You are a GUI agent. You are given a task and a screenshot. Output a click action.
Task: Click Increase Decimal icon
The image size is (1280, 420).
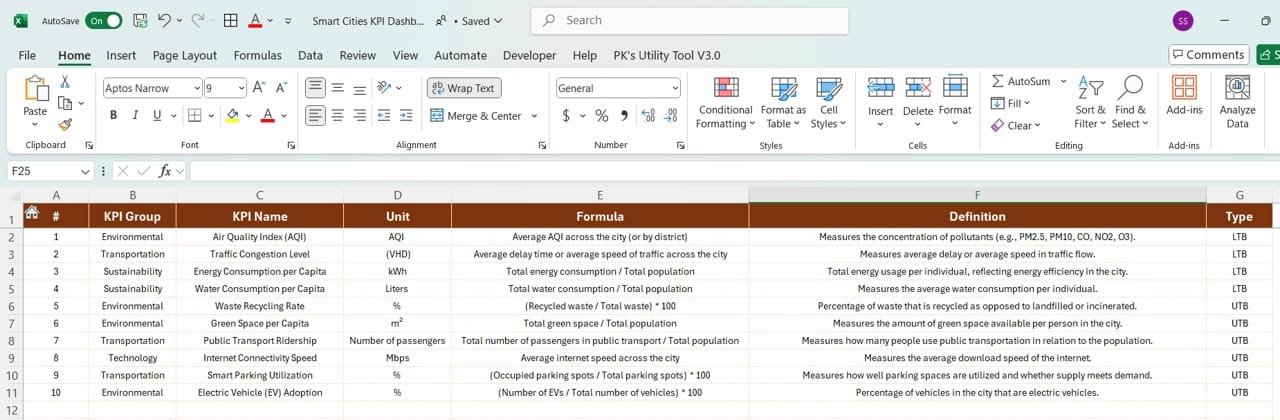(648, 116)
